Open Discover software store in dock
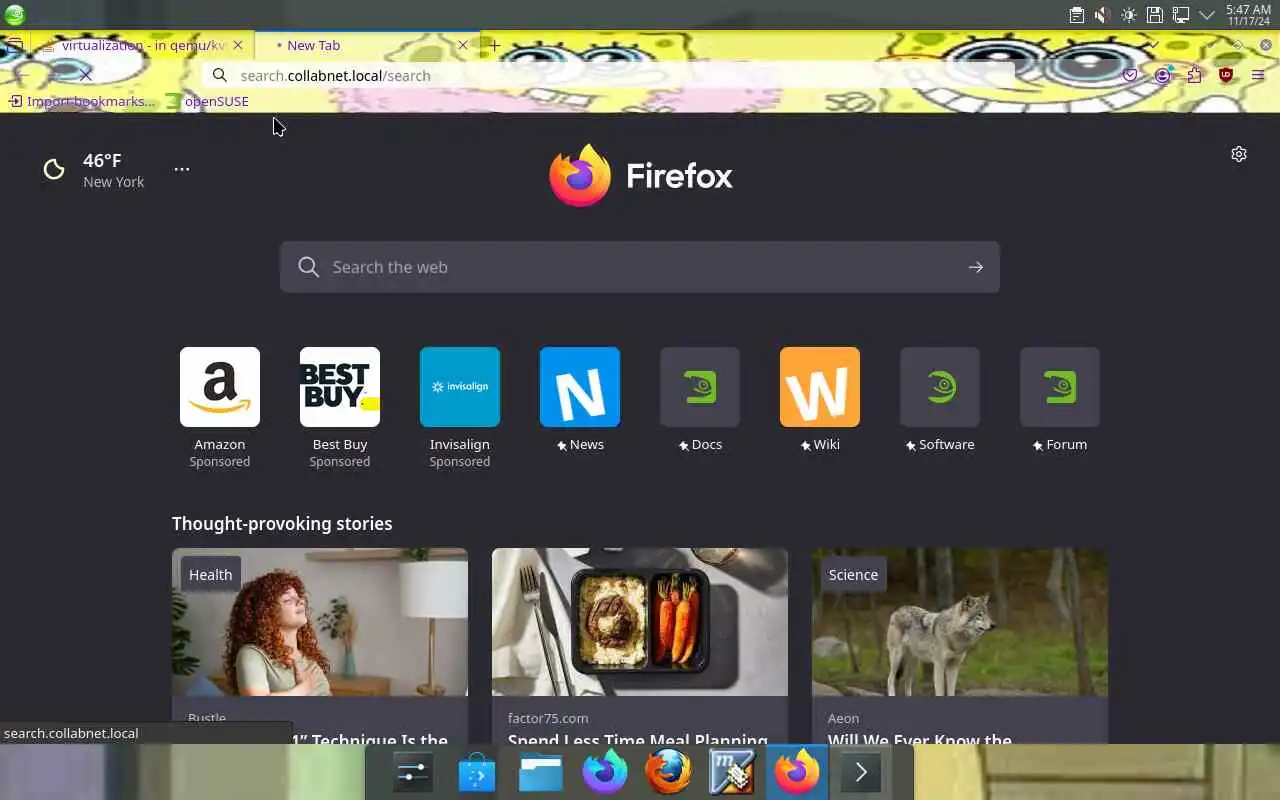Image resolution: width=1280 pixels, height=800 pixels. tap(477, 772)
